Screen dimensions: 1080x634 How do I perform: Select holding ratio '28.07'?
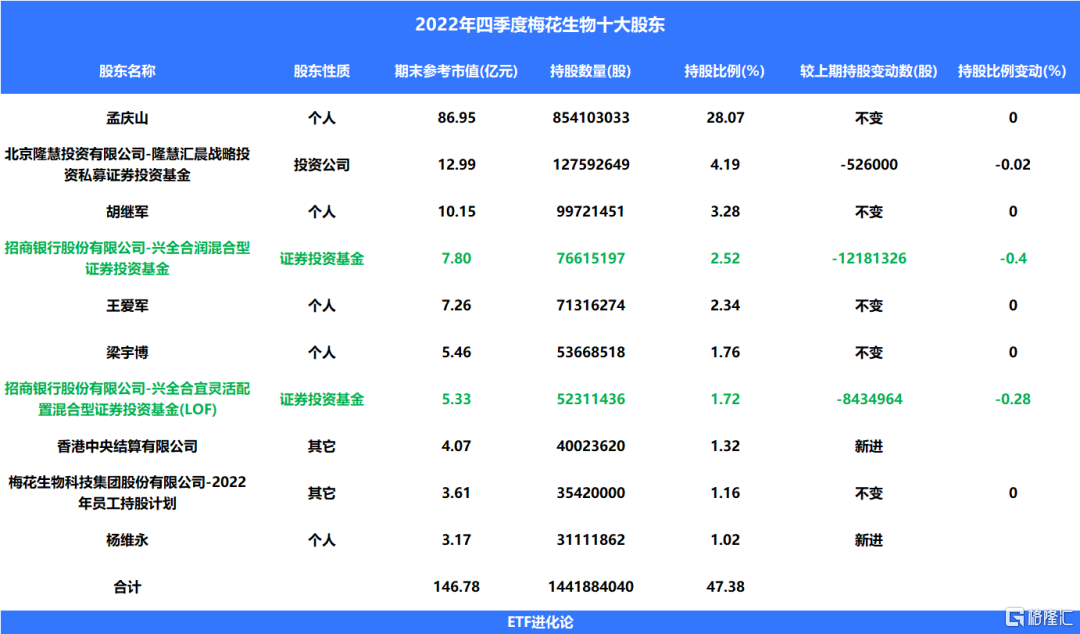coord(725,118)
